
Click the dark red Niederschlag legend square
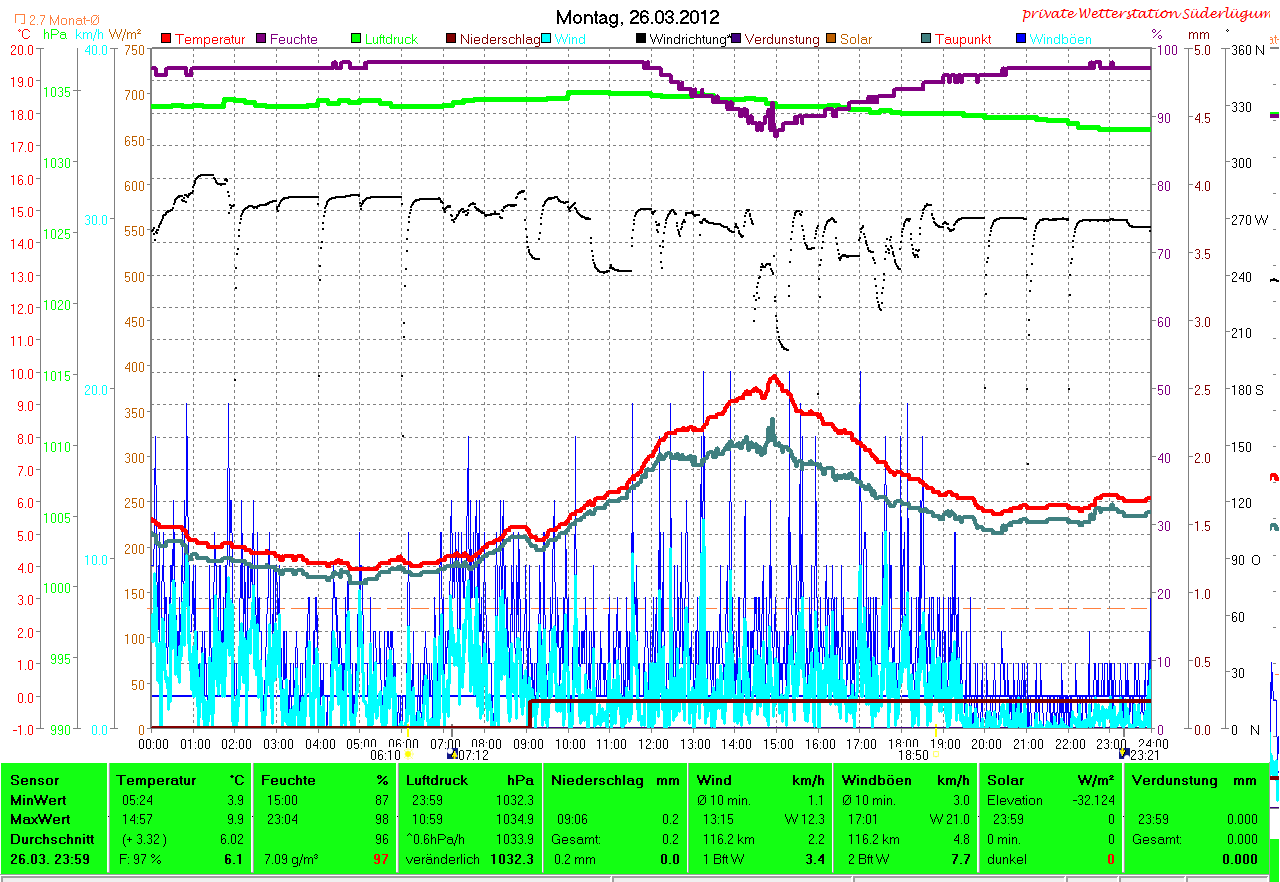[x=452, y=39]
